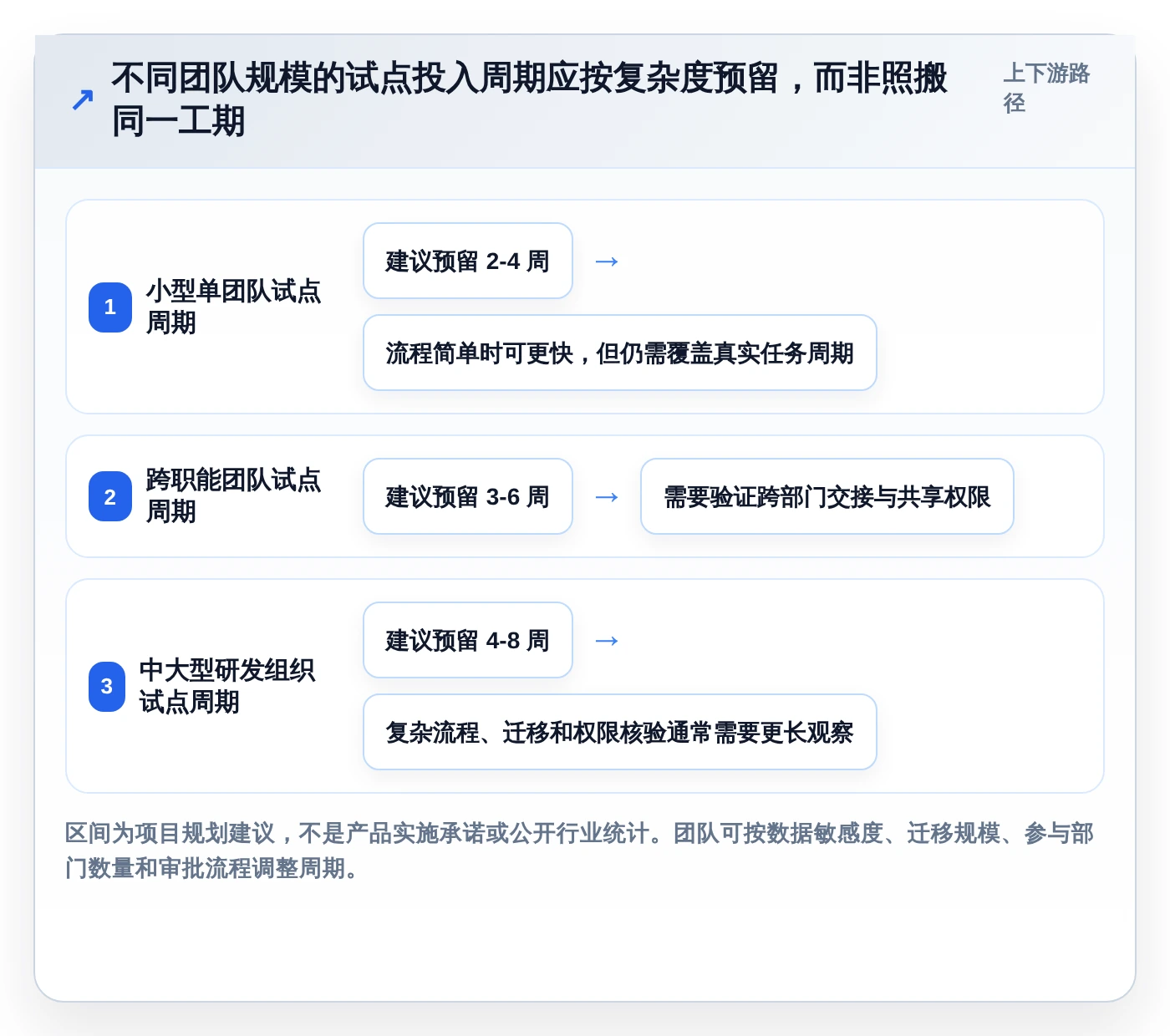Viewport: 1170px width, 1036px height.
Task: Click the 建议预留 4-8 周 box
Action: click(468, 640)
